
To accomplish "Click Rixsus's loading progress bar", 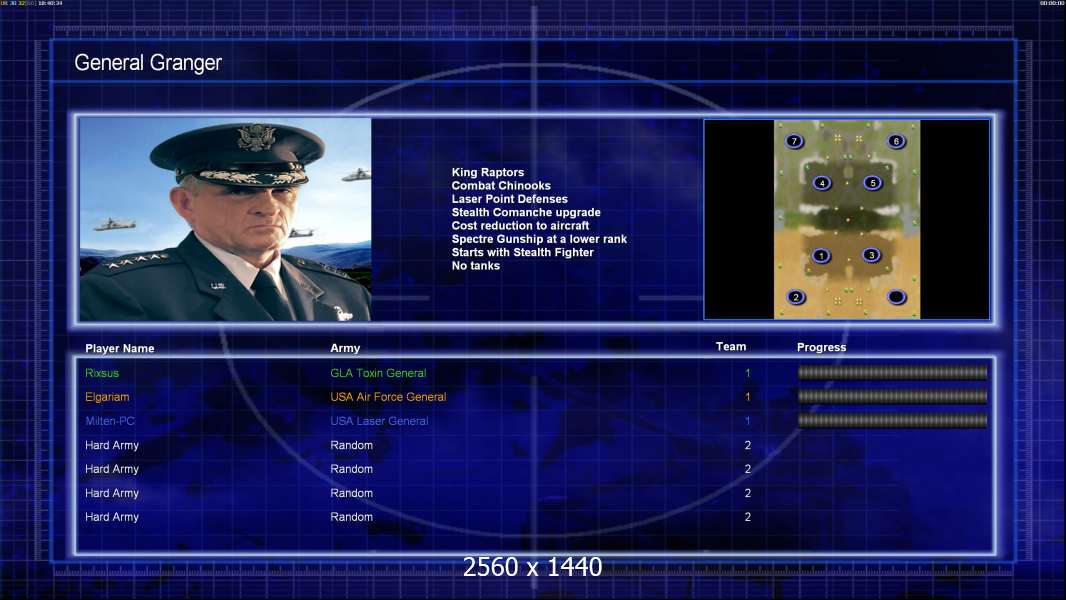I will tap(893, 372).
